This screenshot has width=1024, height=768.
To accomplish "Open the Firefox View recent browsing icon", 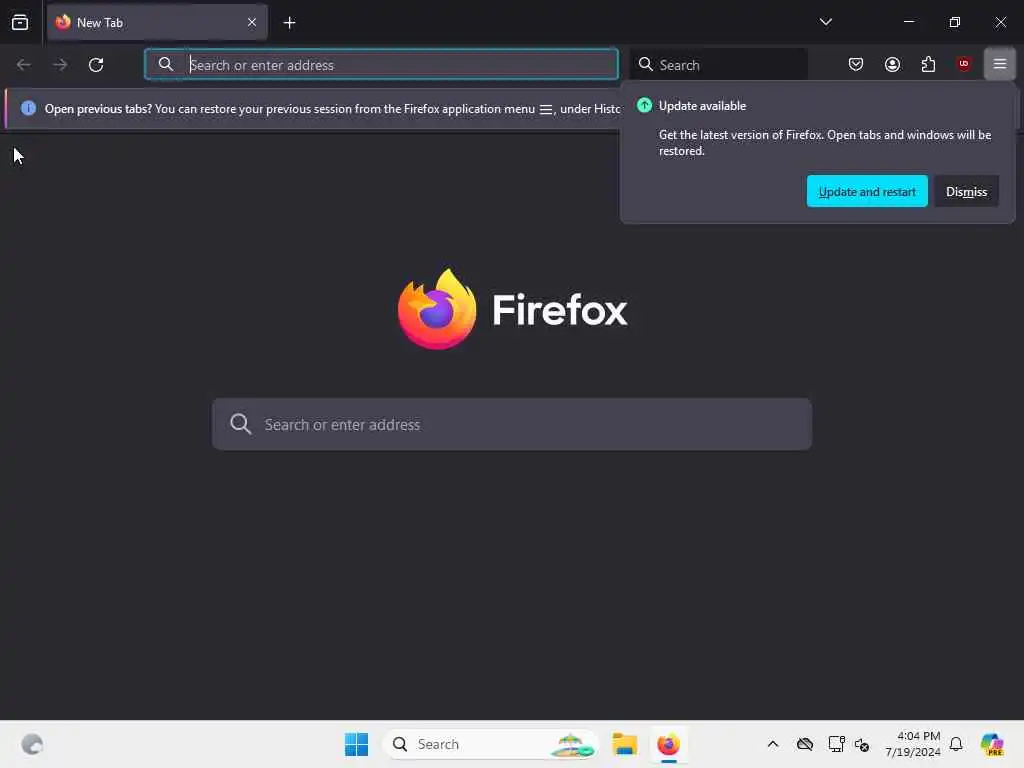I will click(x=20, y=23).
